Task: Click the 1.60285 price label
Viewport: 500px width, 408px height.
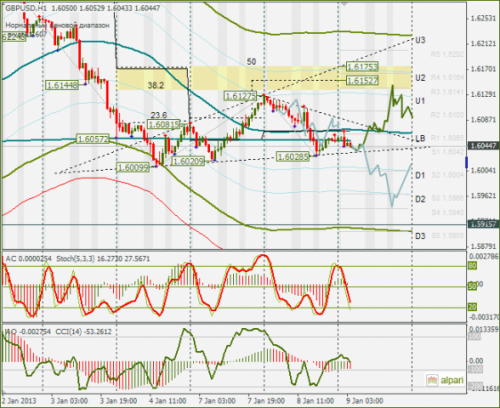Action: [x=293, y=156]
